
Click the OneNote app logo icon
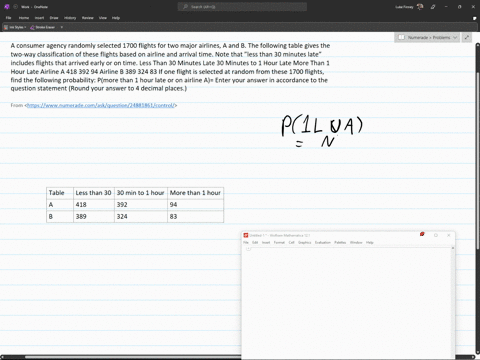click(7, 7)
